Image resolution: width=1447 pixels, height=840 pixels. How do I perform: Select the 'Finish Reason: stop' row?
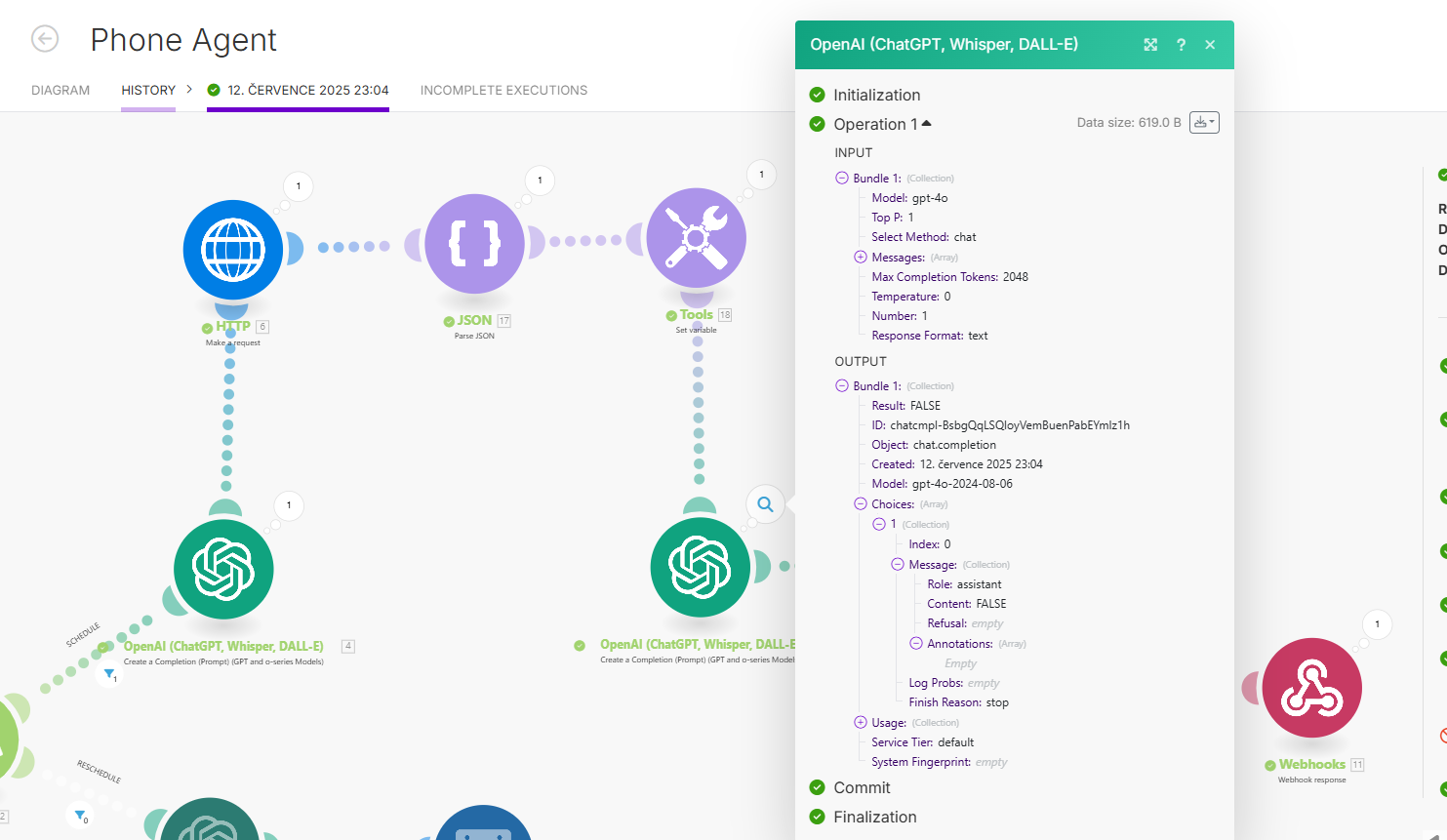(959, 702)
